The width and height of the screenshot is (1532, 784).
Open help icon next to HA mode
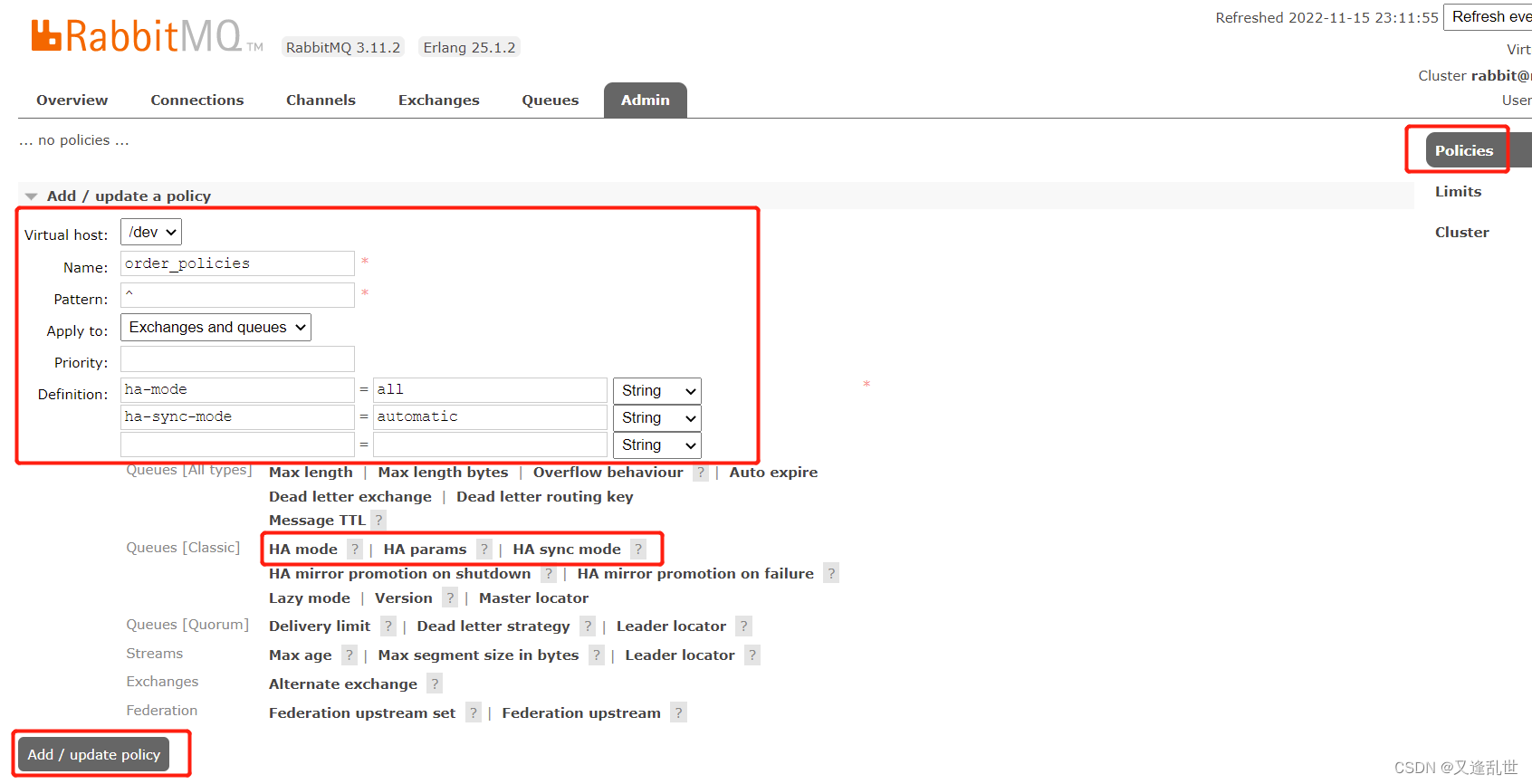355,550
